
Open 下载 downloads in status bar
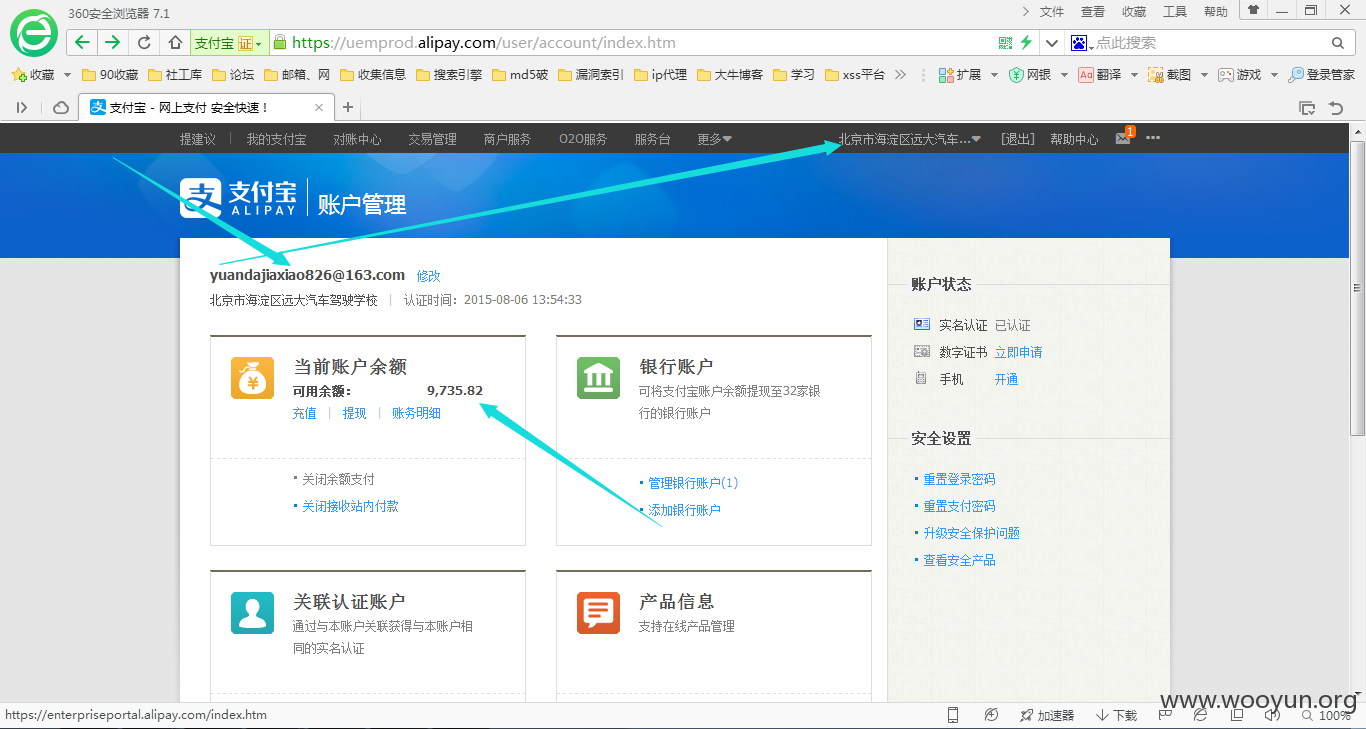point(1116,715)
